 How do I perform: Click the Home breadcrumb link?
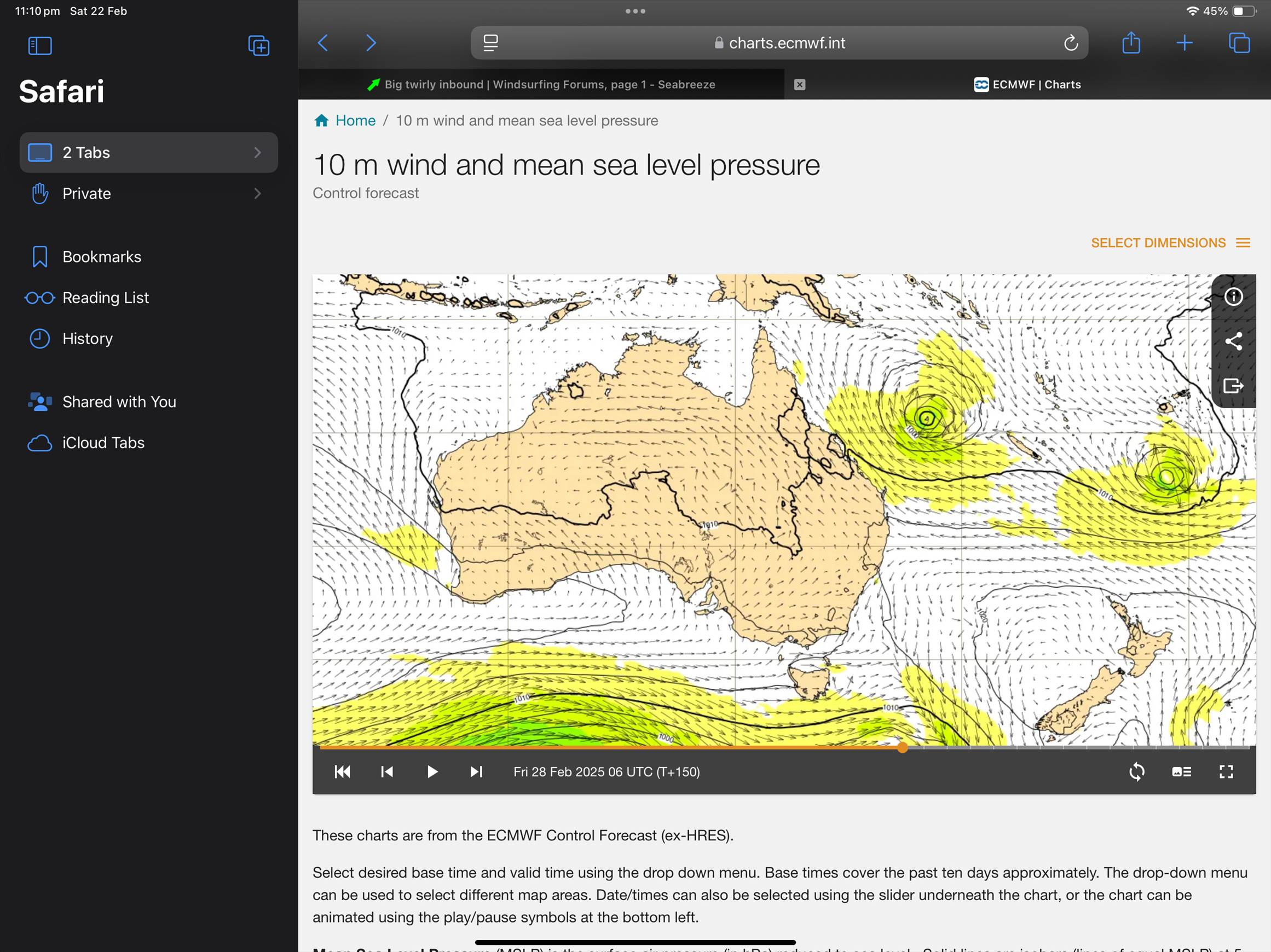(355, 120)
